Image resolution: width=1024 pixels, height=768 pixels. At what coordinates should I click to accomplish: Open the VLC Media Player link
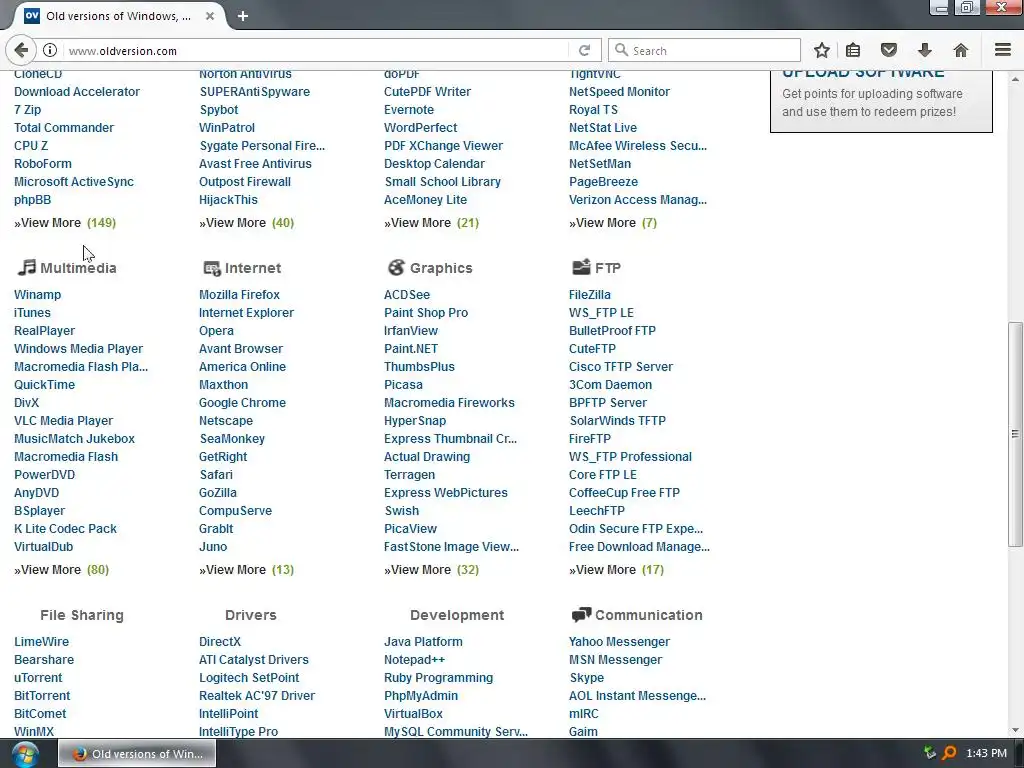point(63,421)
